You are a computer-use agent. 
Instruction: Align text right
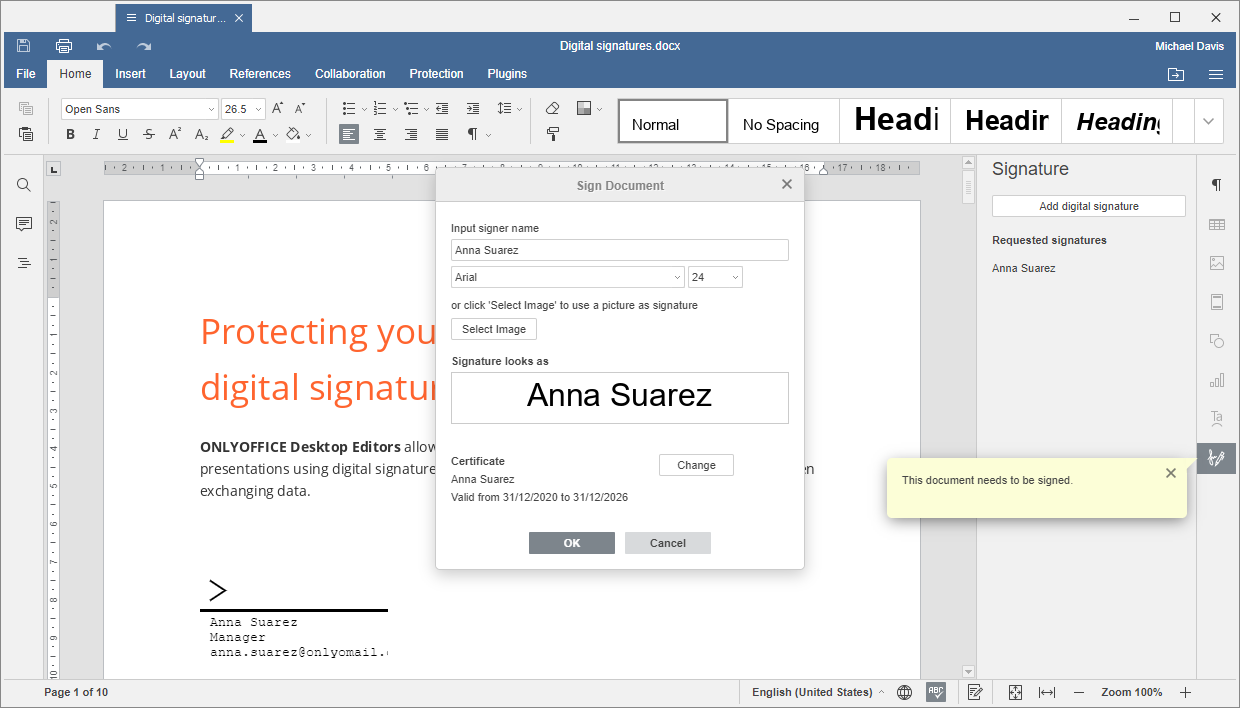pos(411,134)
